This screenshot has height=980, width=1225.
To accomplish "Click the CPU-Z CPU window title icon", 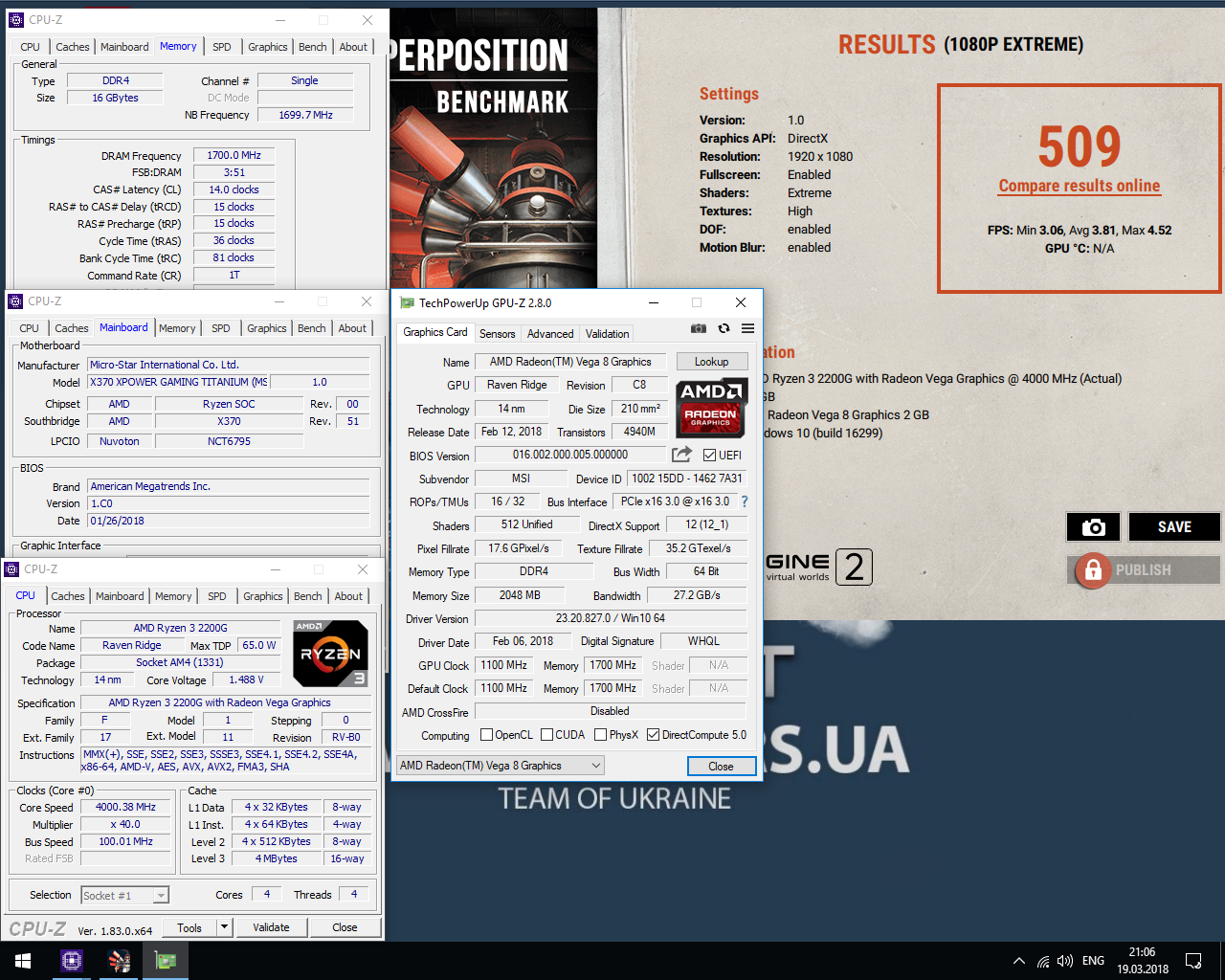I will [x=11, y=569].
